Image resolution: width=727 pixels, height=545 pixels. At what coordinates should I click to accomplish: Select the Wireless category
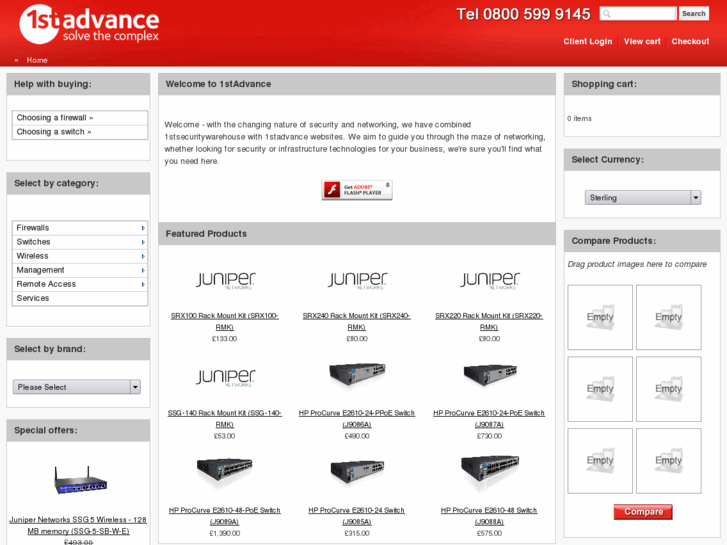click(x=80, y=256)
